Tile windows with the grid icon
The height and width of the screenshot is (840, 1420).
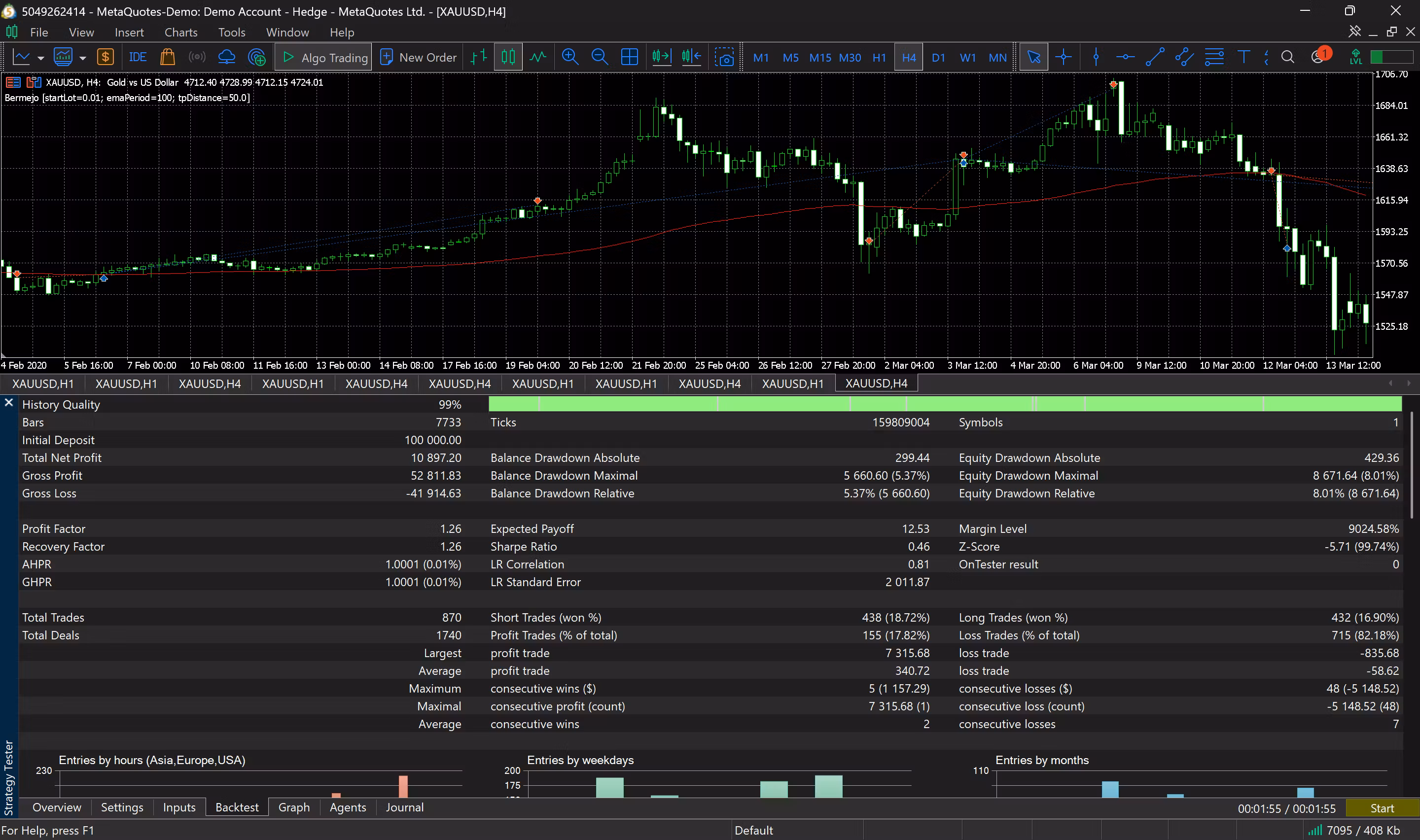(x=629, y=57)
